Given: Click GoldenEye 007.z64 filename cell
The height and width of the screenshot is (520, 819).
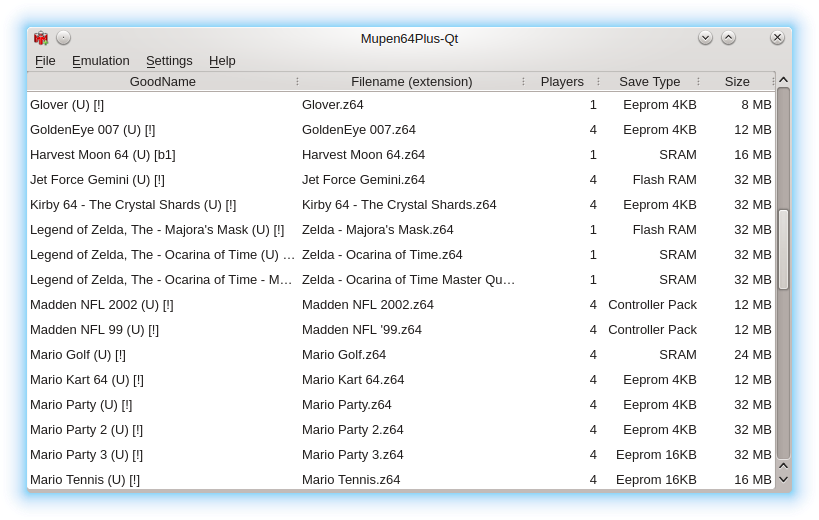Looking at the screenshot, I should tap(358, 130).
